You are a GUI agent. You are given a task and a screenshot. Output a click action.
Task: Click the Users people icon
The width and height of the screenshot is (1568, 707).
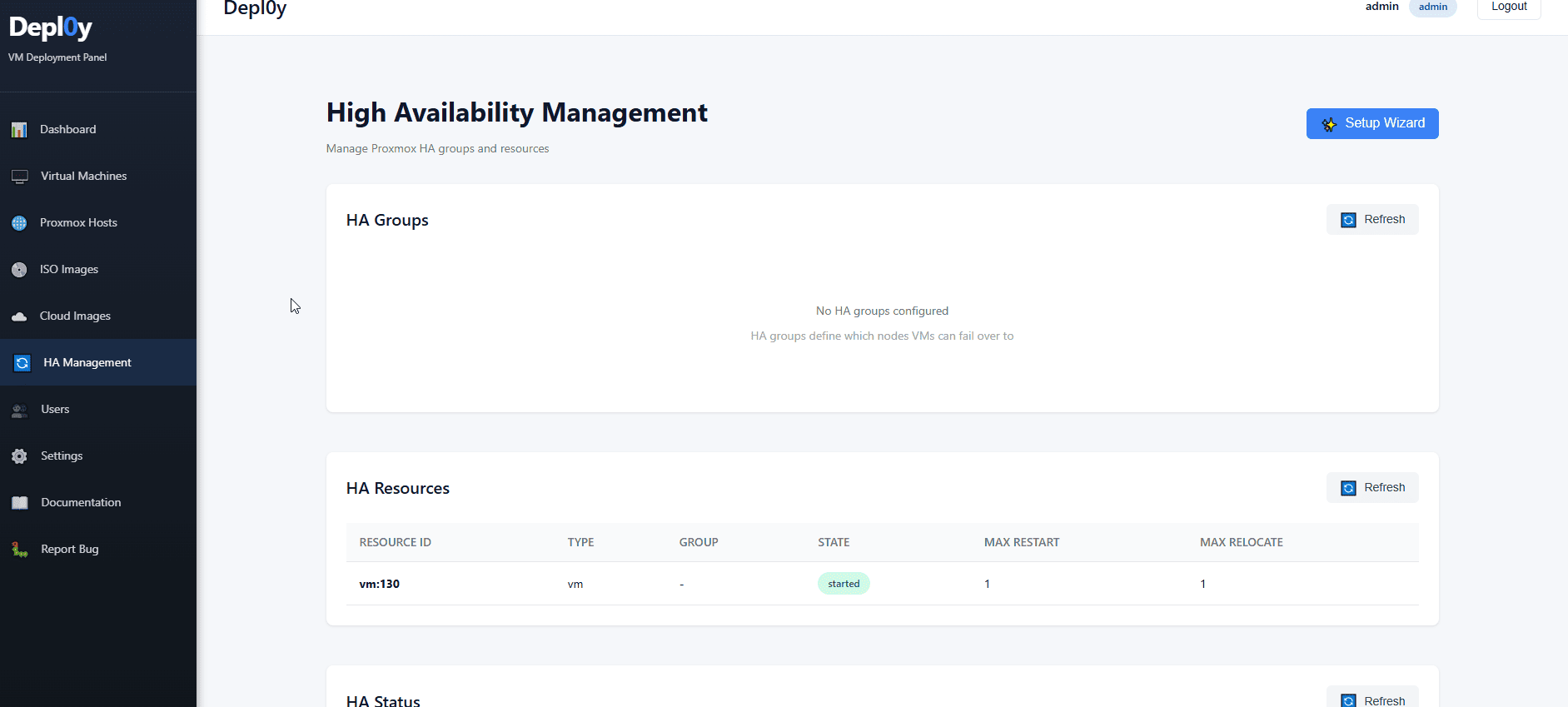20,410
